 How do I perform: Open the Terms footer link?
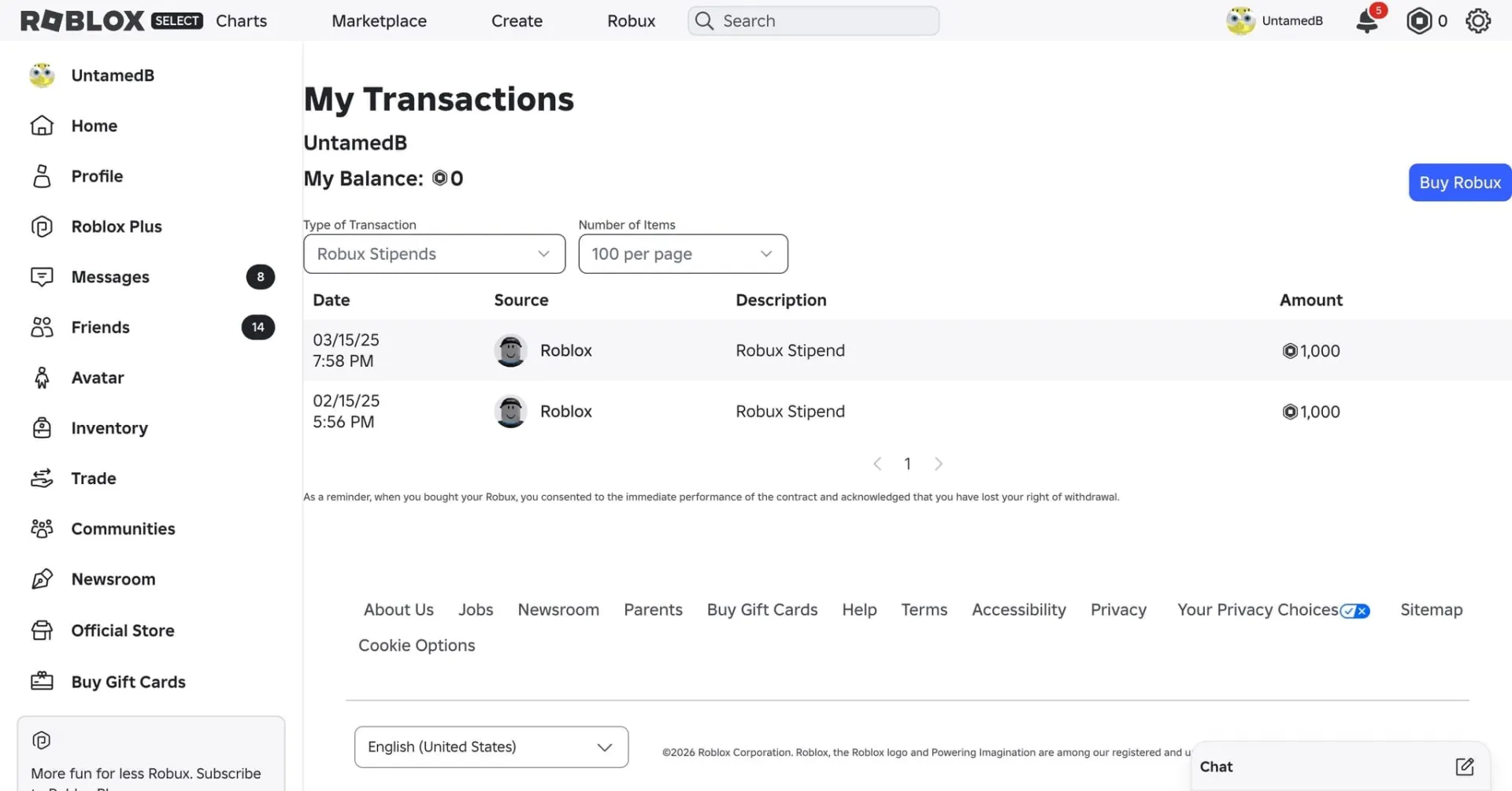924,609
